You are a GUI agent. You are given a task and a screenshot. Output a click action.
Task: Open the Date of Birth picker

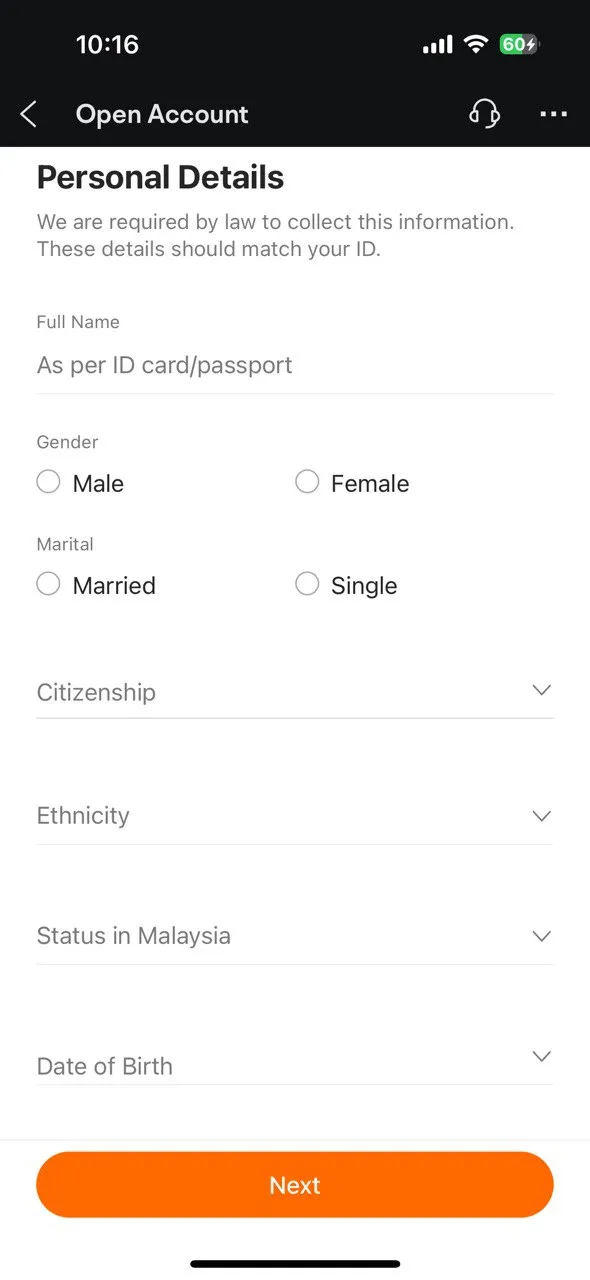pos(295,1064)
